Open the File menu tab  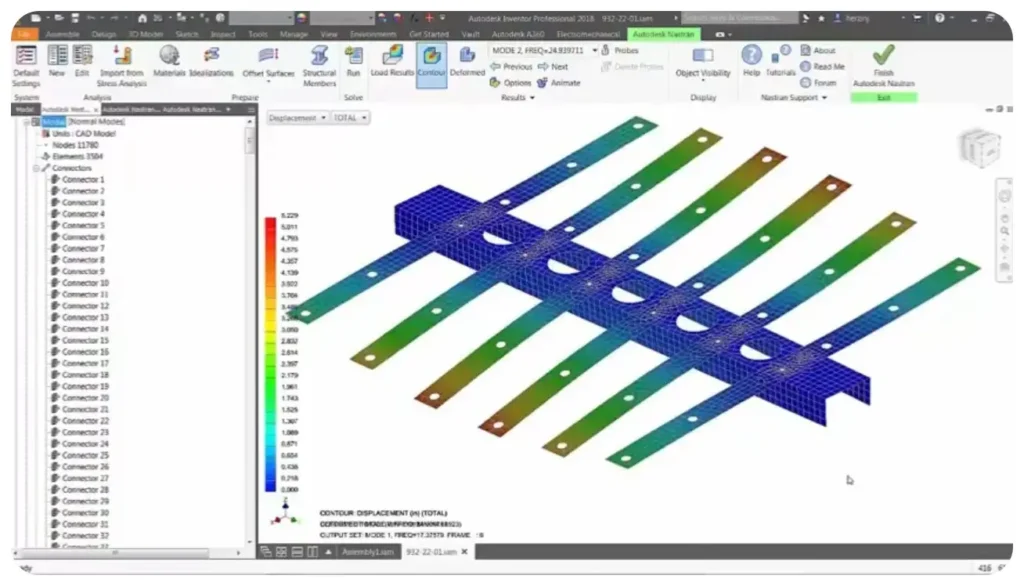(x=24, y=34)
